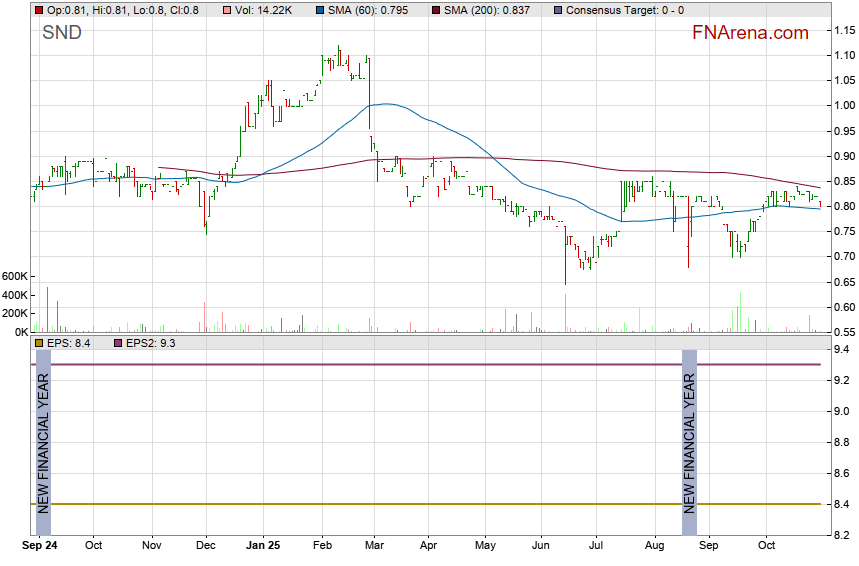Click the yellow EPS 8.4 horizontal line
This screenshot has height=566, width=859.
click(400, 504)
